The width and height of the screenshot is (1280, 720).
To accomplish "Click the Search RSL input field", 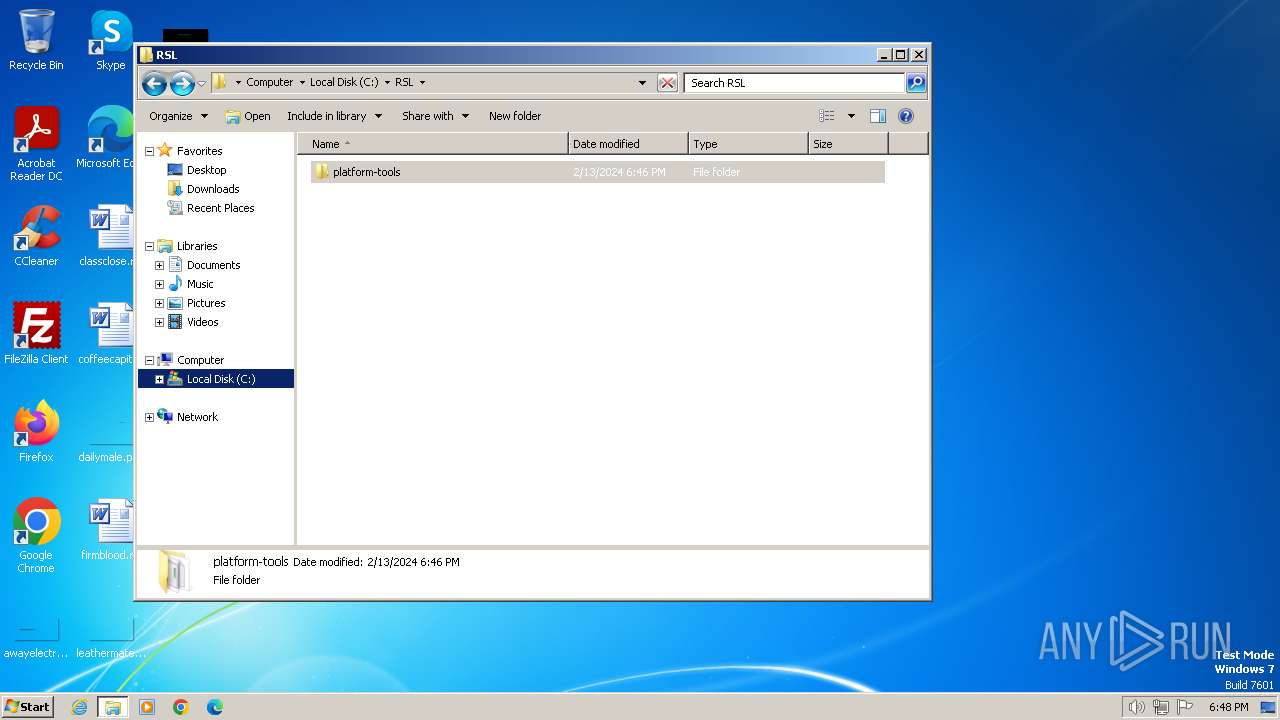I will point(795,83).
